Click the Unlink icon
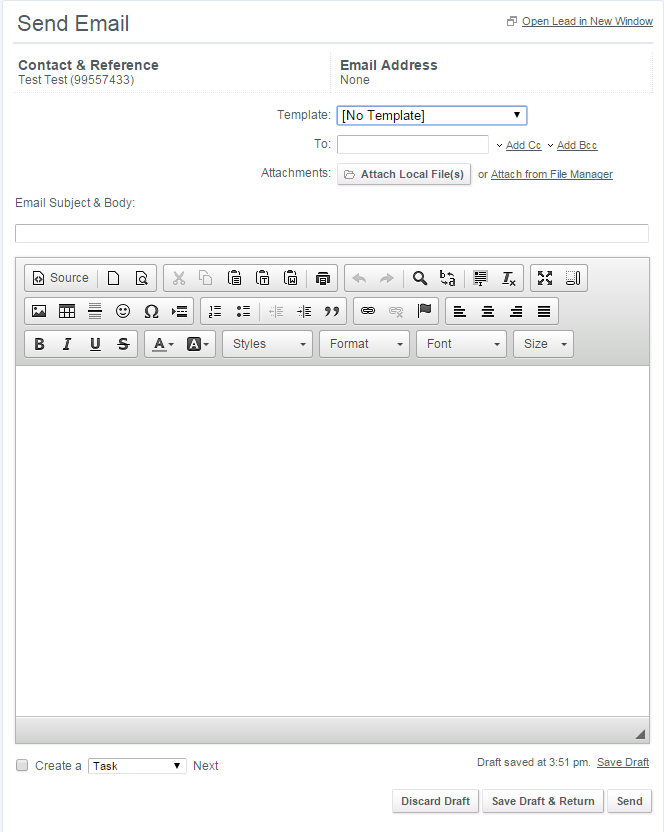 click(396, 311)
